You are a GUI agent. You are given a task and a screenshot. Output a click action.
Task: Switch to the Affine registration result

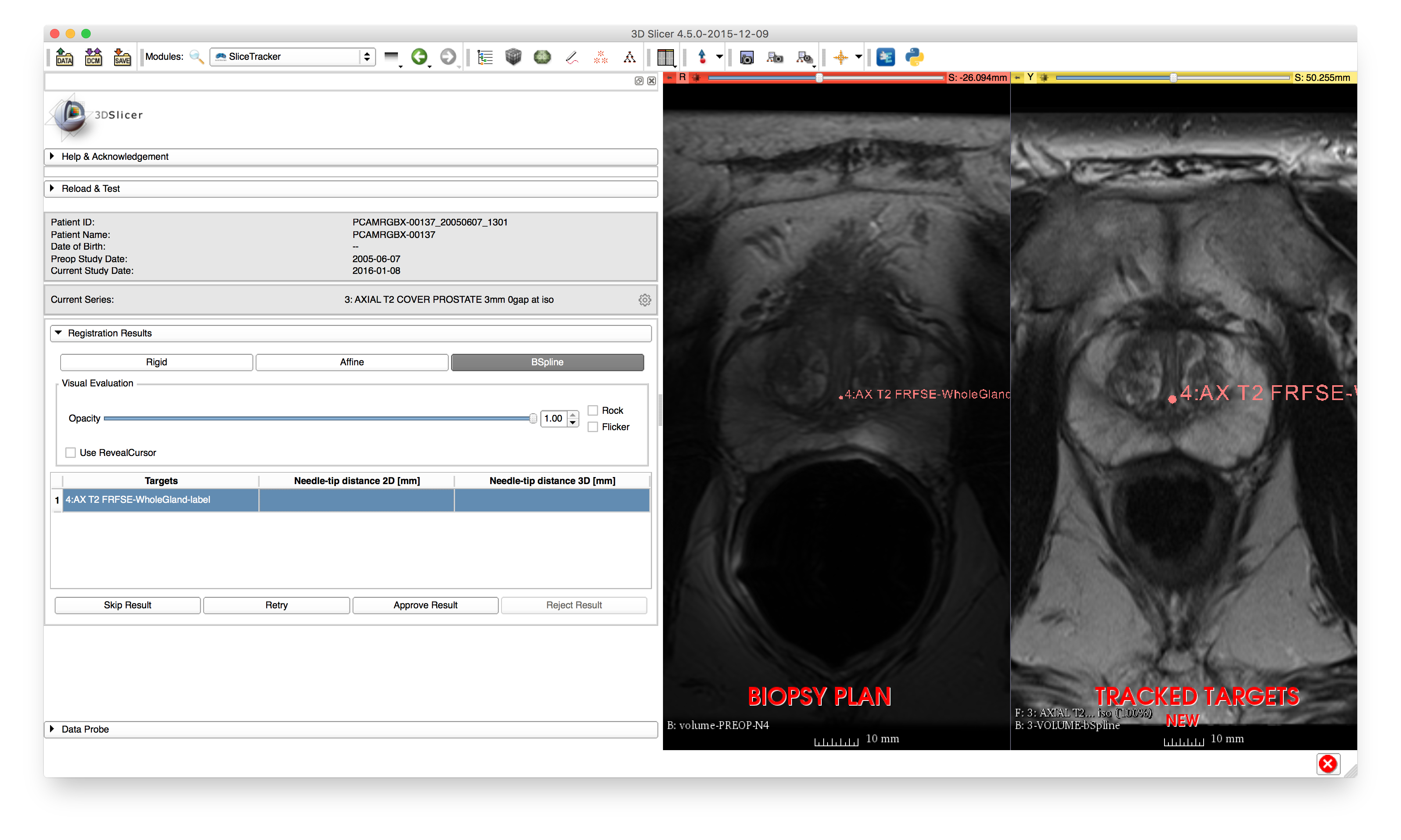pyautogui.click(x=352, y=362)
